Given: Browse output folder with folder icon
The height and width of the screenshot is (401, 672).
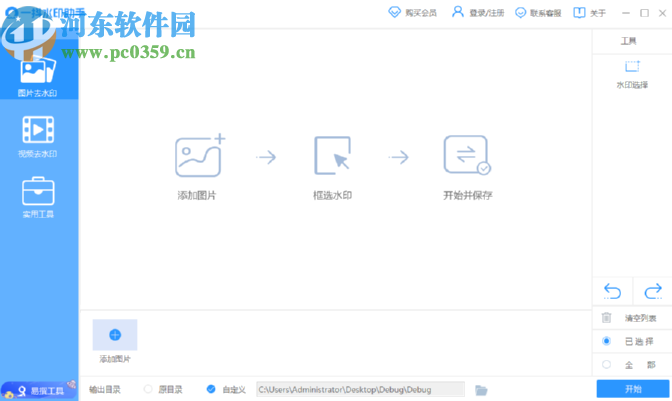Looking at the screenshot, I should 481,390.
